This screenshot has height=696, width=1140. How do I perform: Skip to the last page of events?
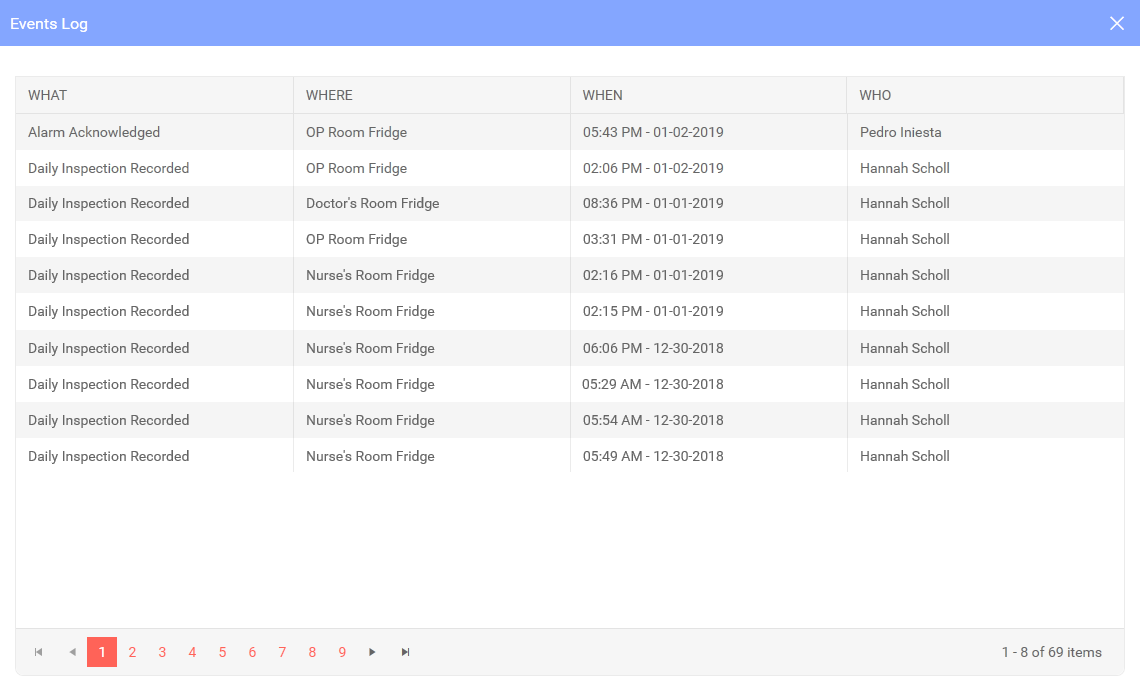click(405, 652)
